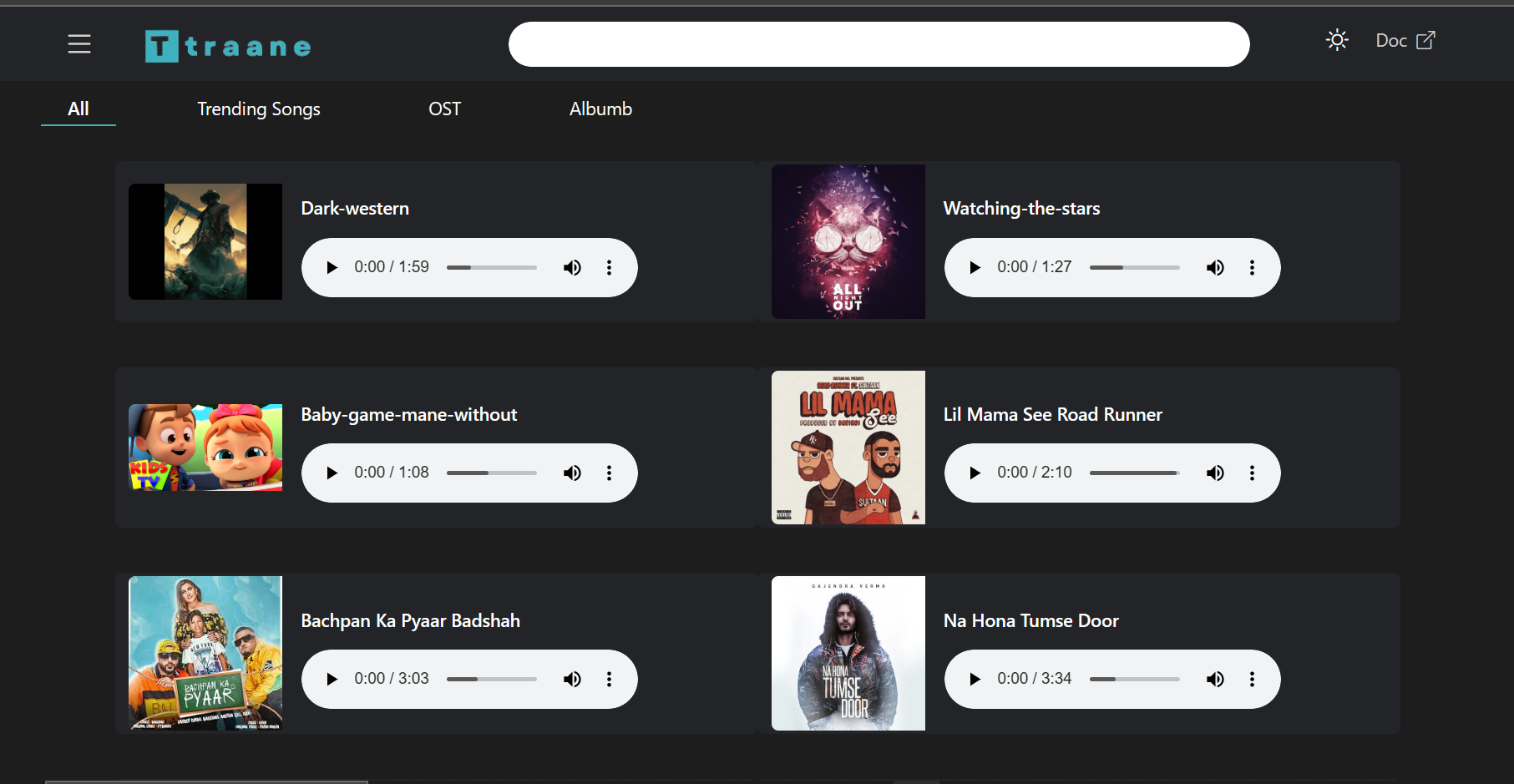The image size is (1514, 784).
Task: Select the OST tab
Action: 444,109
